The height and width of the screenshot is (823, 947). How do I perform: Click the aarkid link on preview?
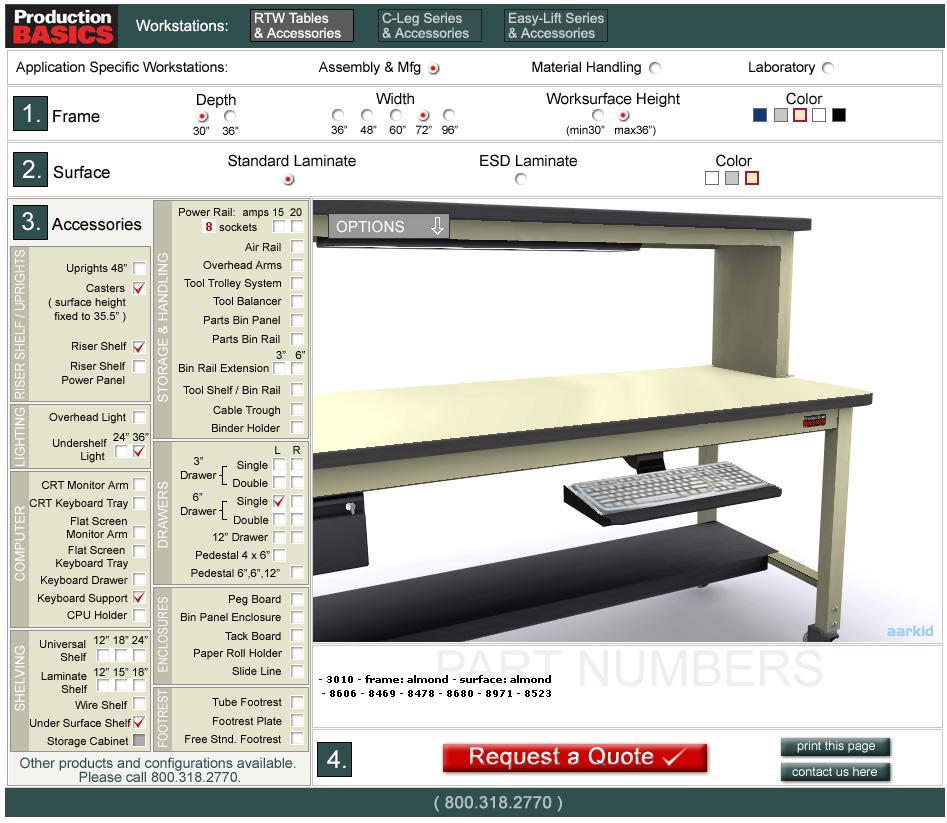(910, 631)
